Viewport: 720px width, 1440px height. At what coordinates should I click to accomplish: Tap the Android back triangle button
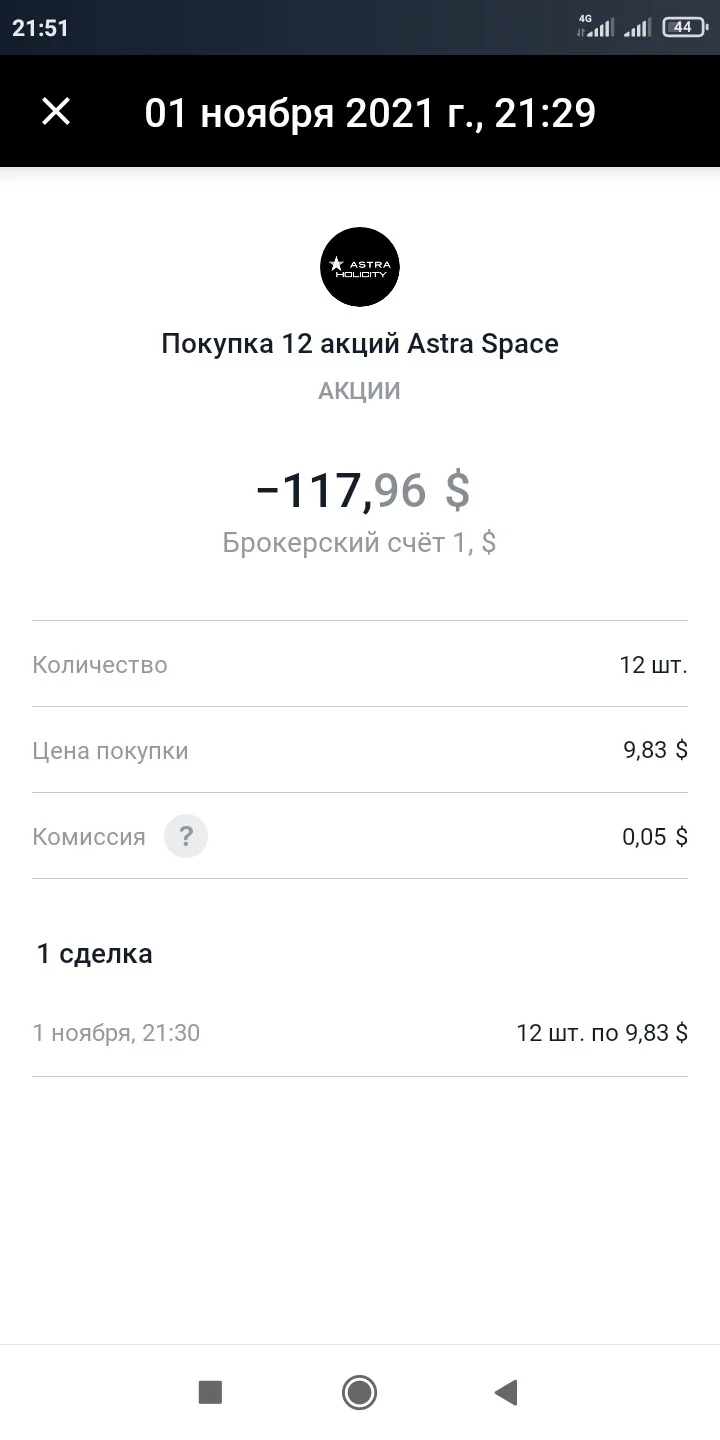pos(506,1392)
